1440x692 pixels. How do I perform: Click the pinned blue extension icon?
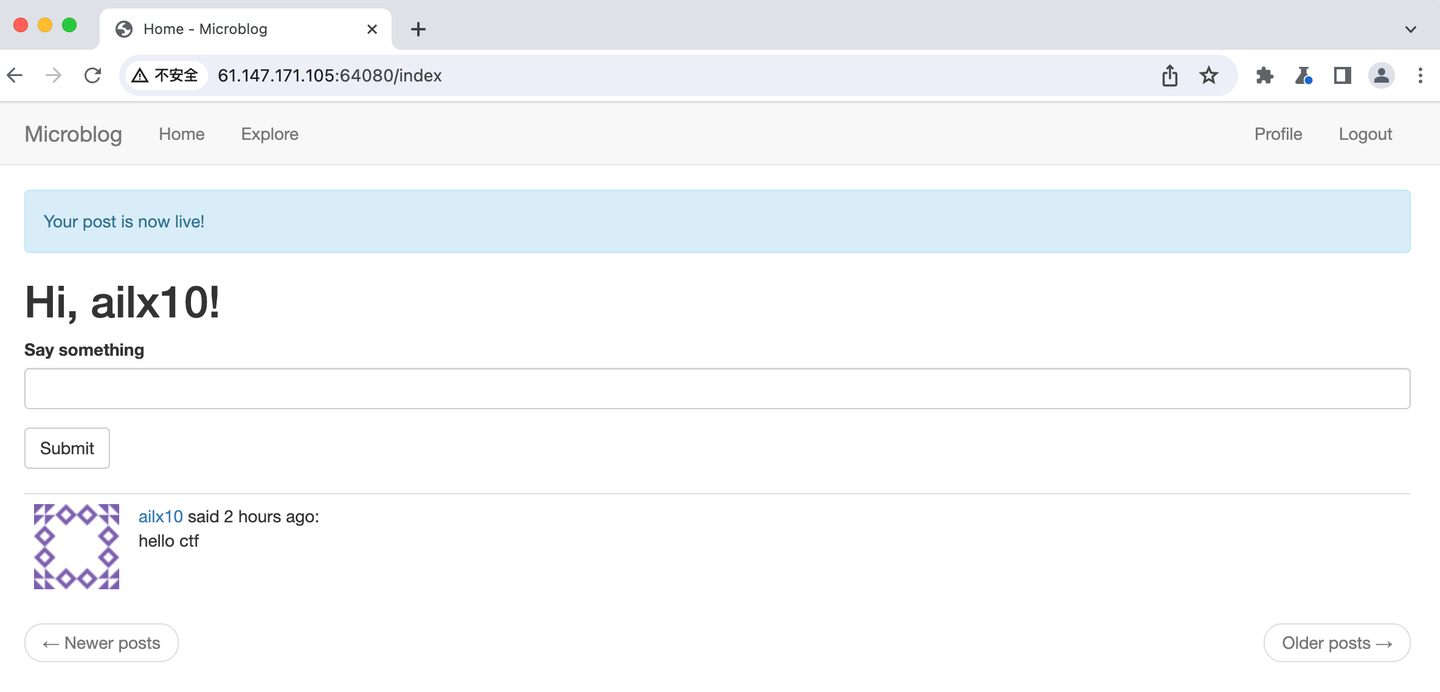(x=1303, y=75)
